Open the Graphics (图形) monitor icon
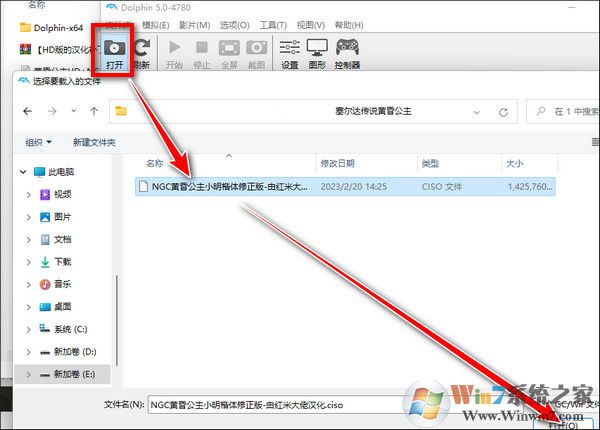Screen dimensions: 600x430 317,54
